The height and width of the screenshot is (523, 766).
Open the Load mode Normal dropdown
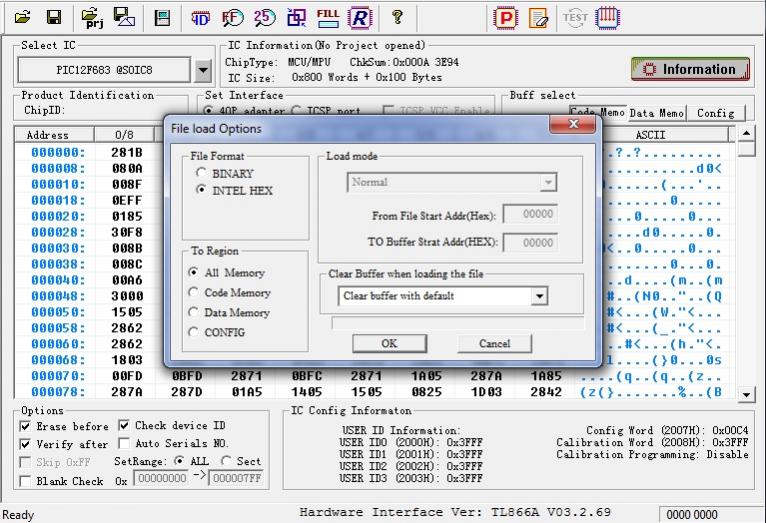(x=547, y=183)
